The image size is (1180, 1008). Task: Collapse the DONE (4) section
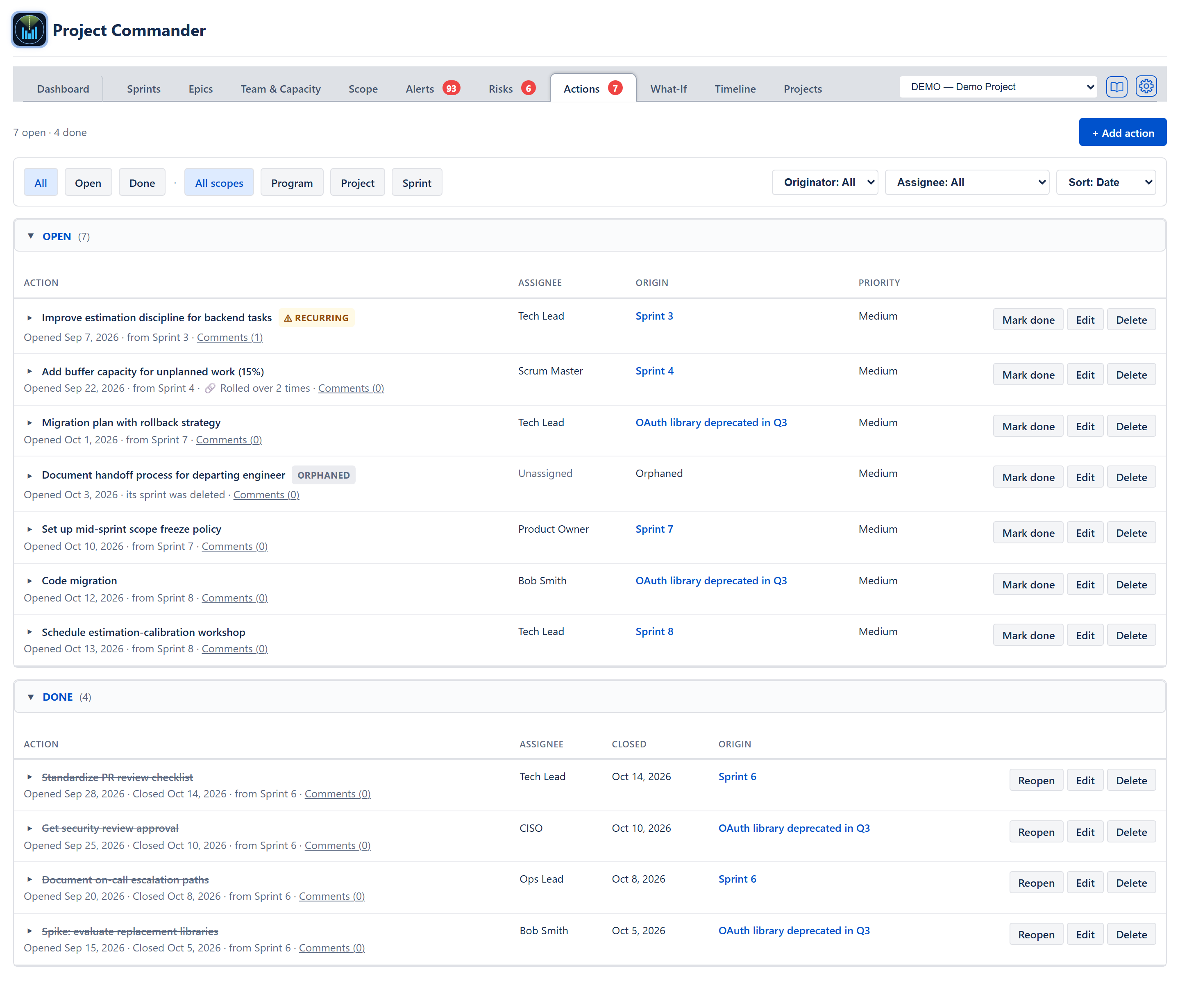(590, 697)
